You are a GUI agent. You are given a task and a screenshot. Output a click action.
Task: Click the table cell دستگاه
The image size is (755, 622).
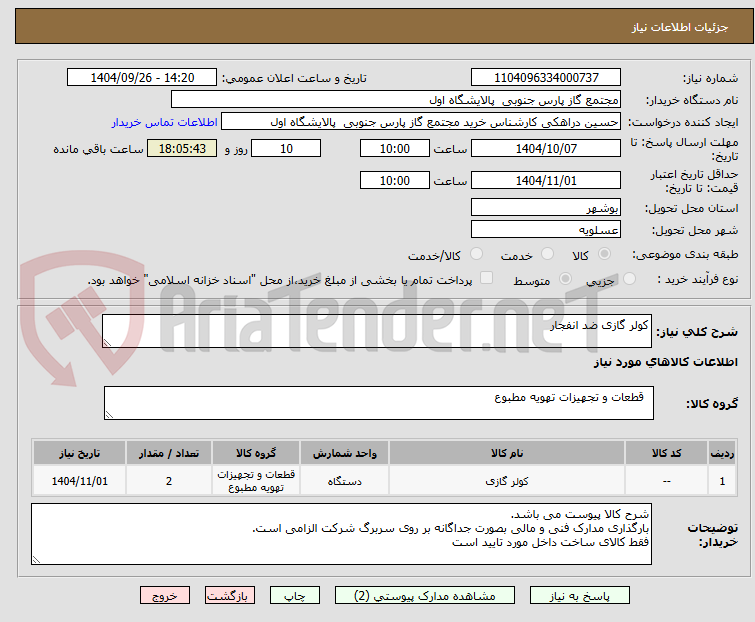(345, 481)
